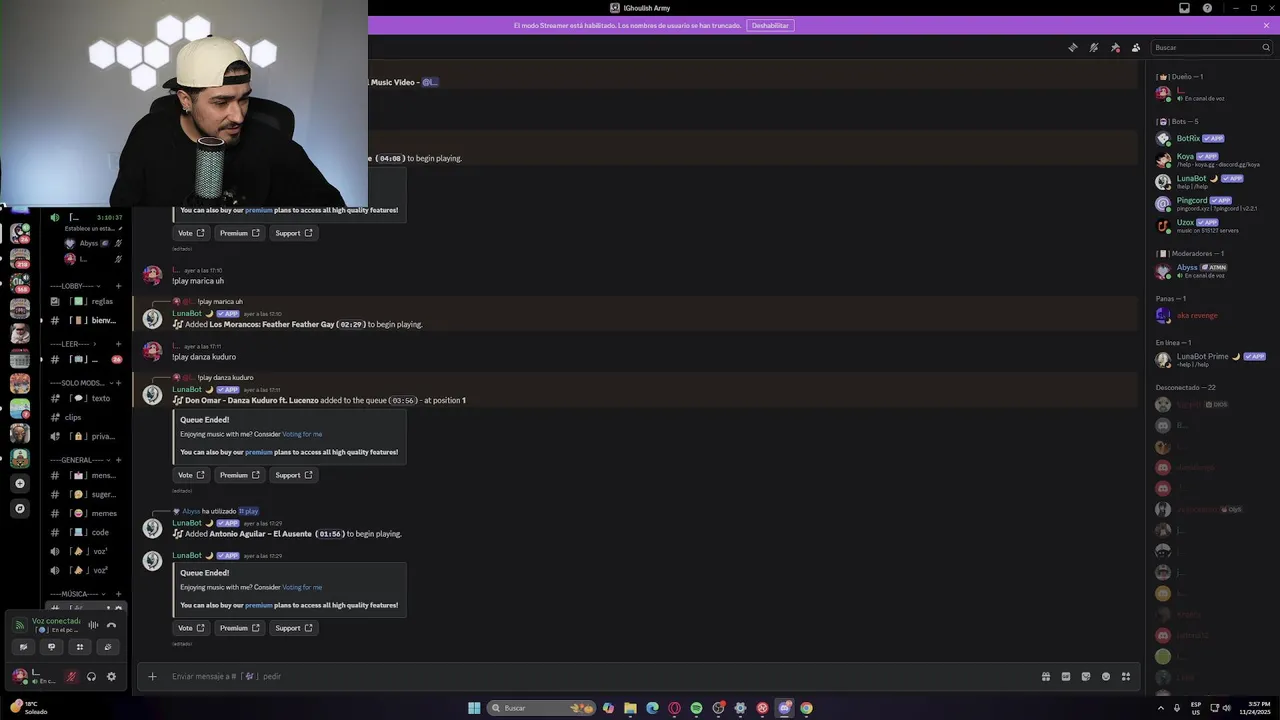Image resolution: width=1280 pixels, height=720 pixels.
Task: Click the !play command mention by Abyss
Action: pyautogui.click(x=248, y=511)
